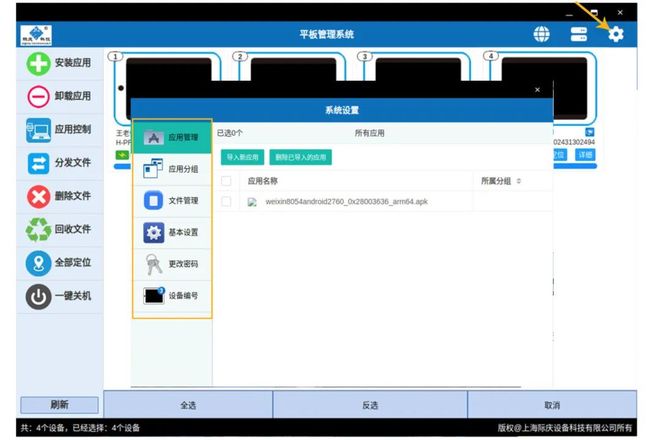Select 应用分组 tab in settings
Viewport: 660px width, 440px height.
point(172,169)
